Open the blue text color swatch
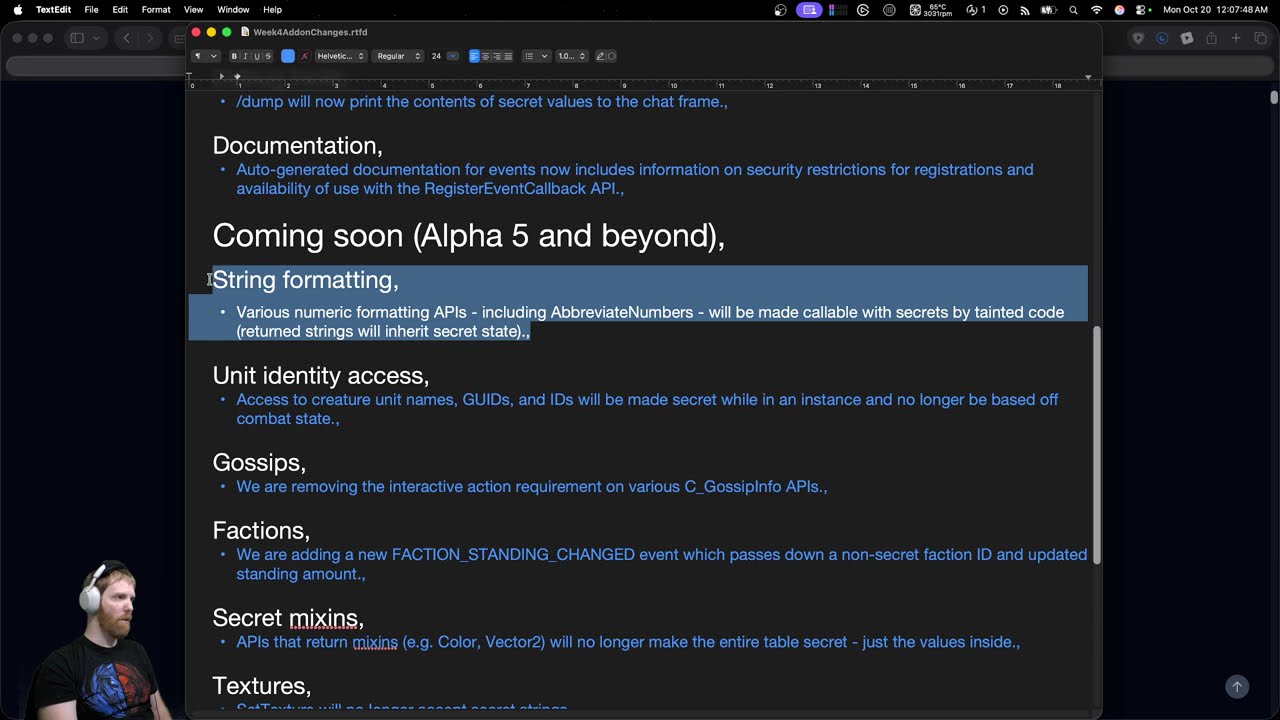This screenshot has width=1280, height=720. click(x=288, y=56)
